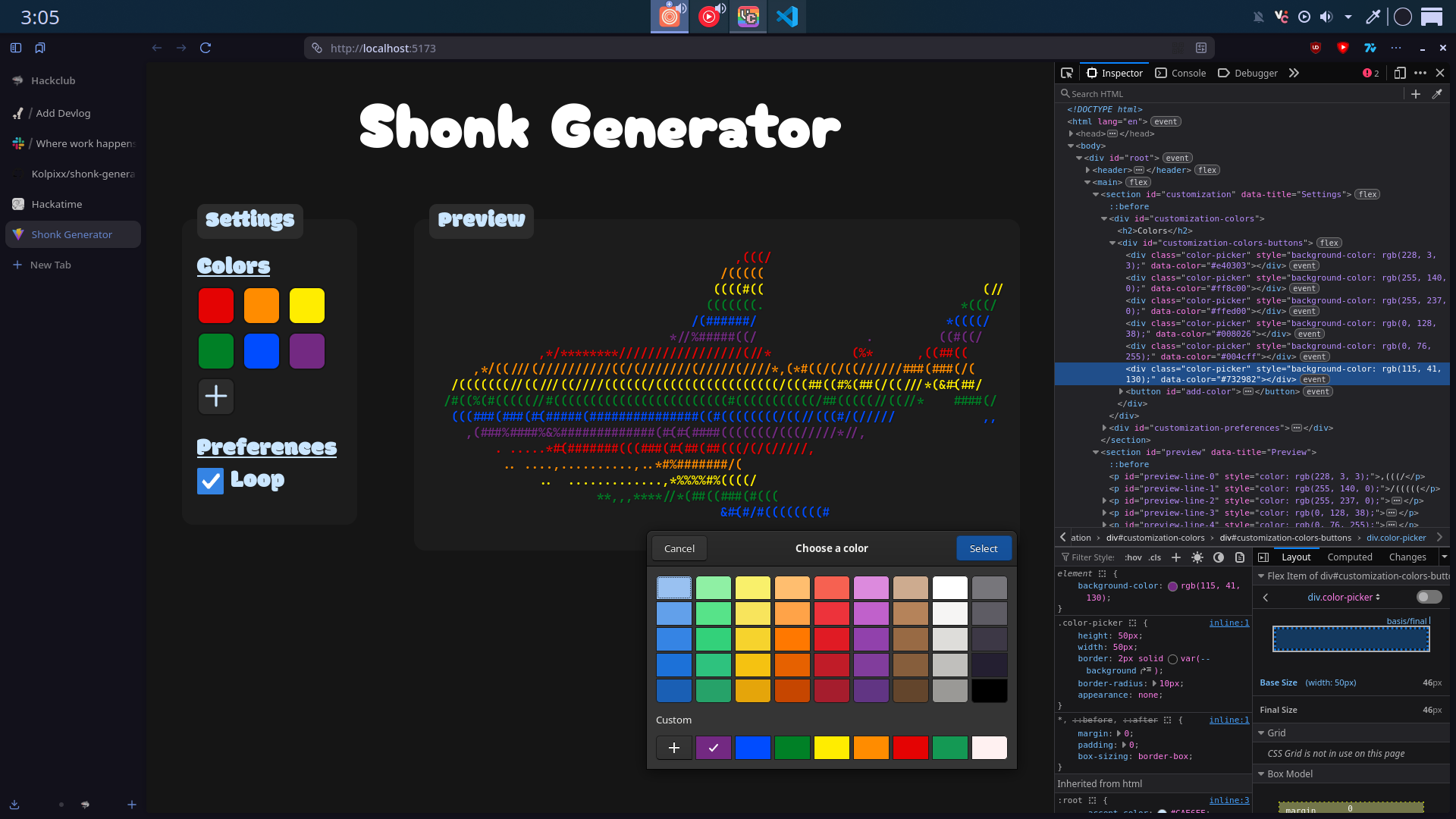Click the custom color plus button in picker
This screenshot has height=819, width=1456.
673,748
